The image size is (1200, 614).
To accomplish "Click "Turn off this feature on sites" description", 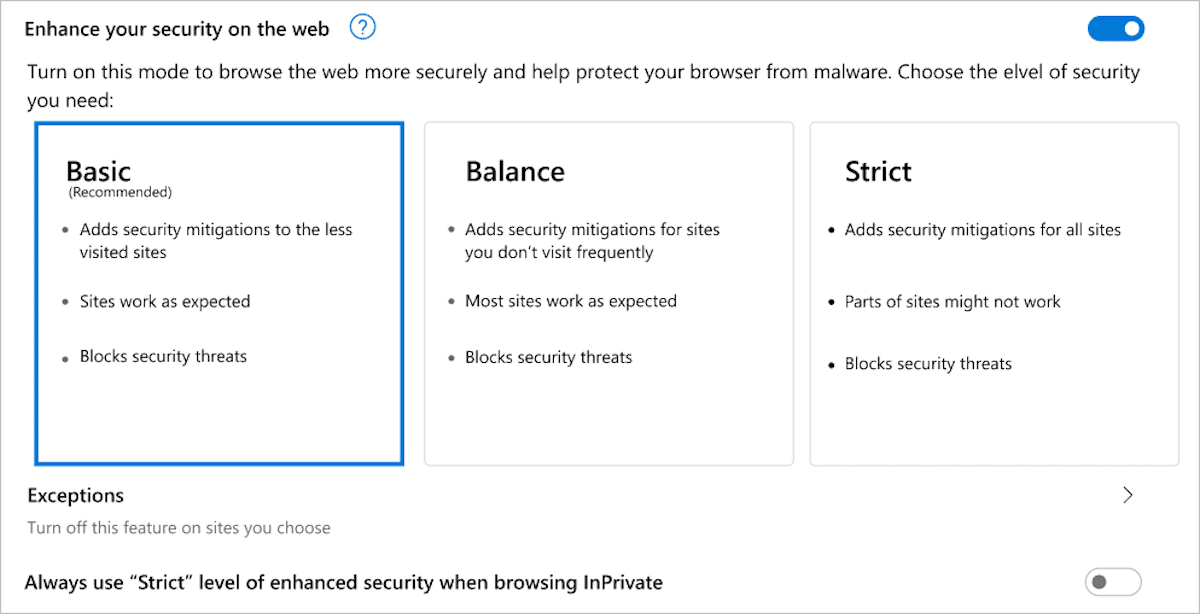I will 179,527.
